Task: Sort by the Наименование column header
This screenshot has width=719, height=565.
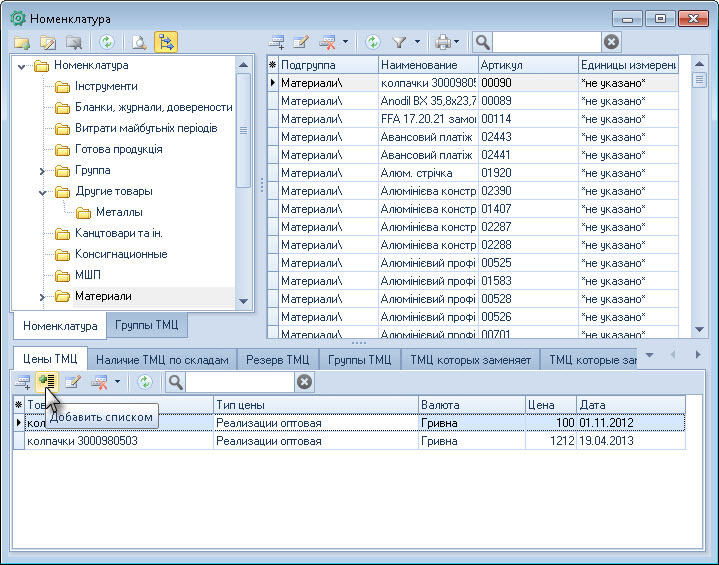Action: coord(428,65)
